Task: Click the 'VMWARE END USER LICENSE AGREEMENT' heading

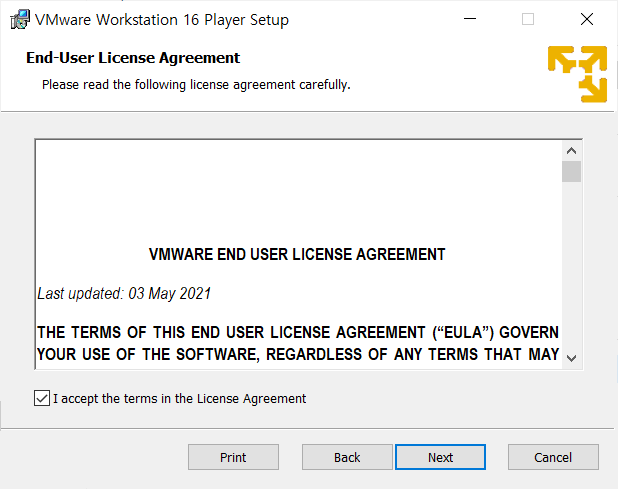Action: (297, 254)
